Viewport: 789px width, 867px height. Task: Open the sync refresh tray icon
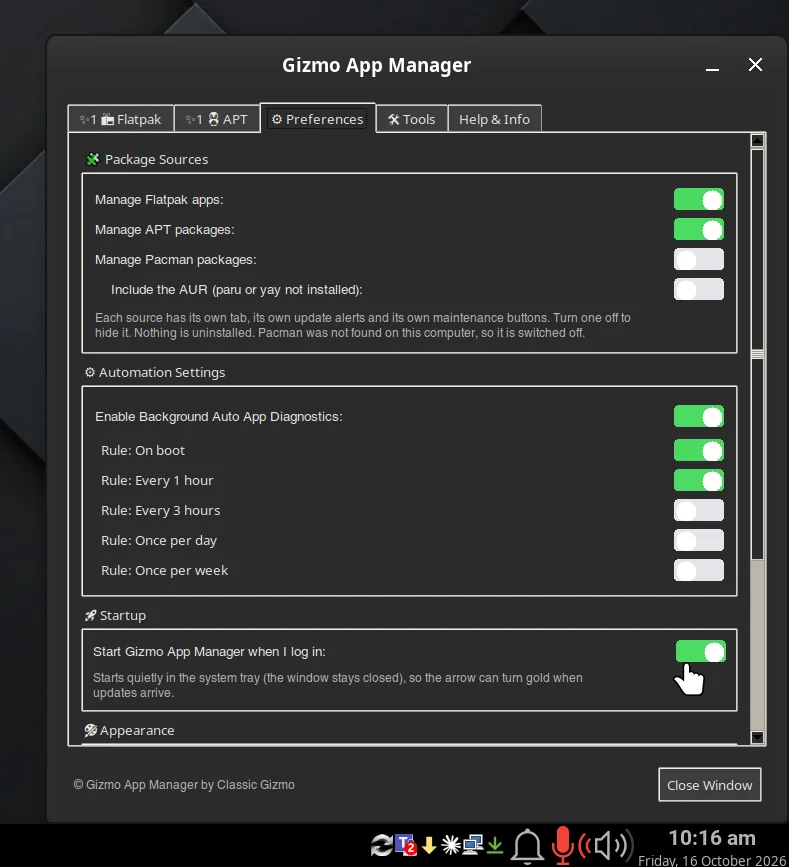[x=382, y=845]
